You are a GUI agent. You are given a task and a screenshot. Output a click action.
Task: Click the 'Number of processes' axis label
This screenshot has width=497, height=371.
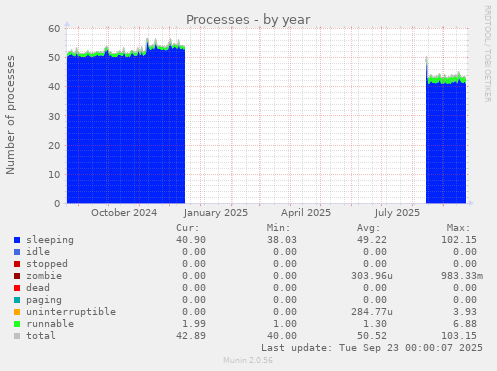click(x=10, y=115)
